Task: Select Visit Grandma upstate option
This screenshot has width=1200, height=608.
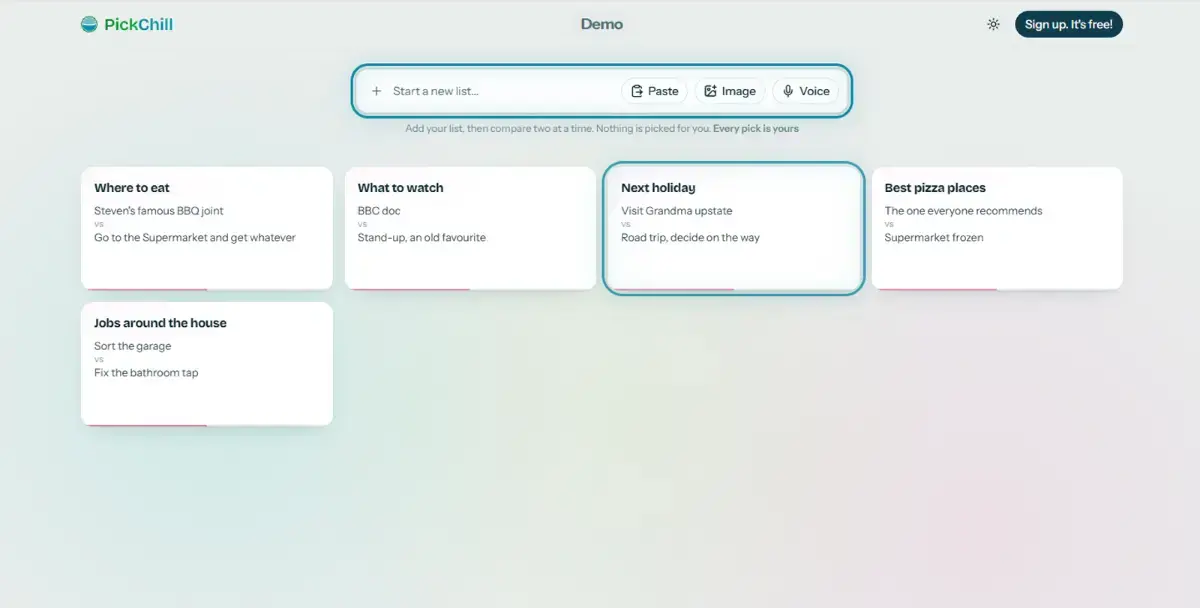Action: (x=677, y=211)
